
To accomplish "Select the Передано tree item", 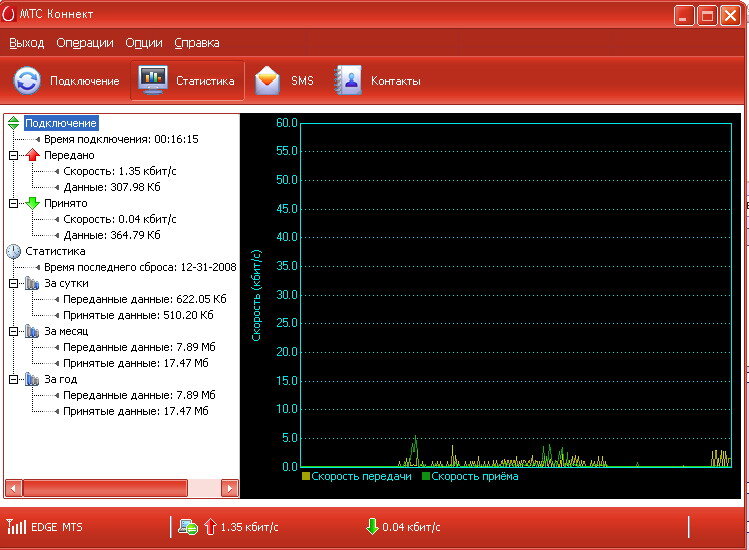I will [69, 155].
